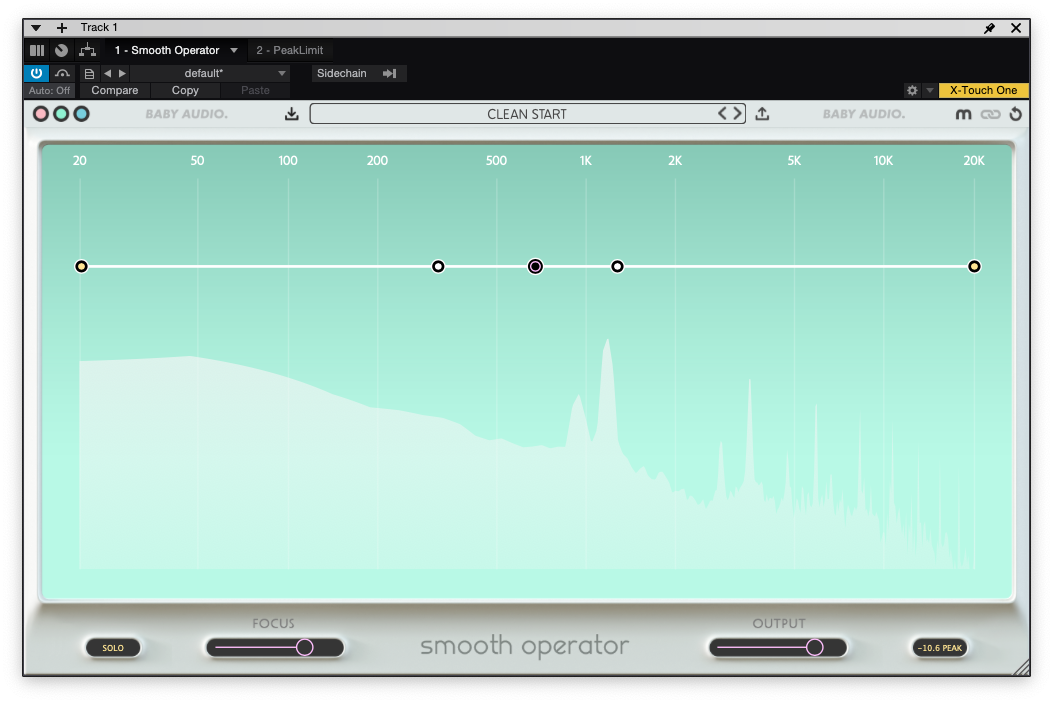Load the next host preset arrow
The width and height of the screenshot is (1053, 703).
coord(122,73)
